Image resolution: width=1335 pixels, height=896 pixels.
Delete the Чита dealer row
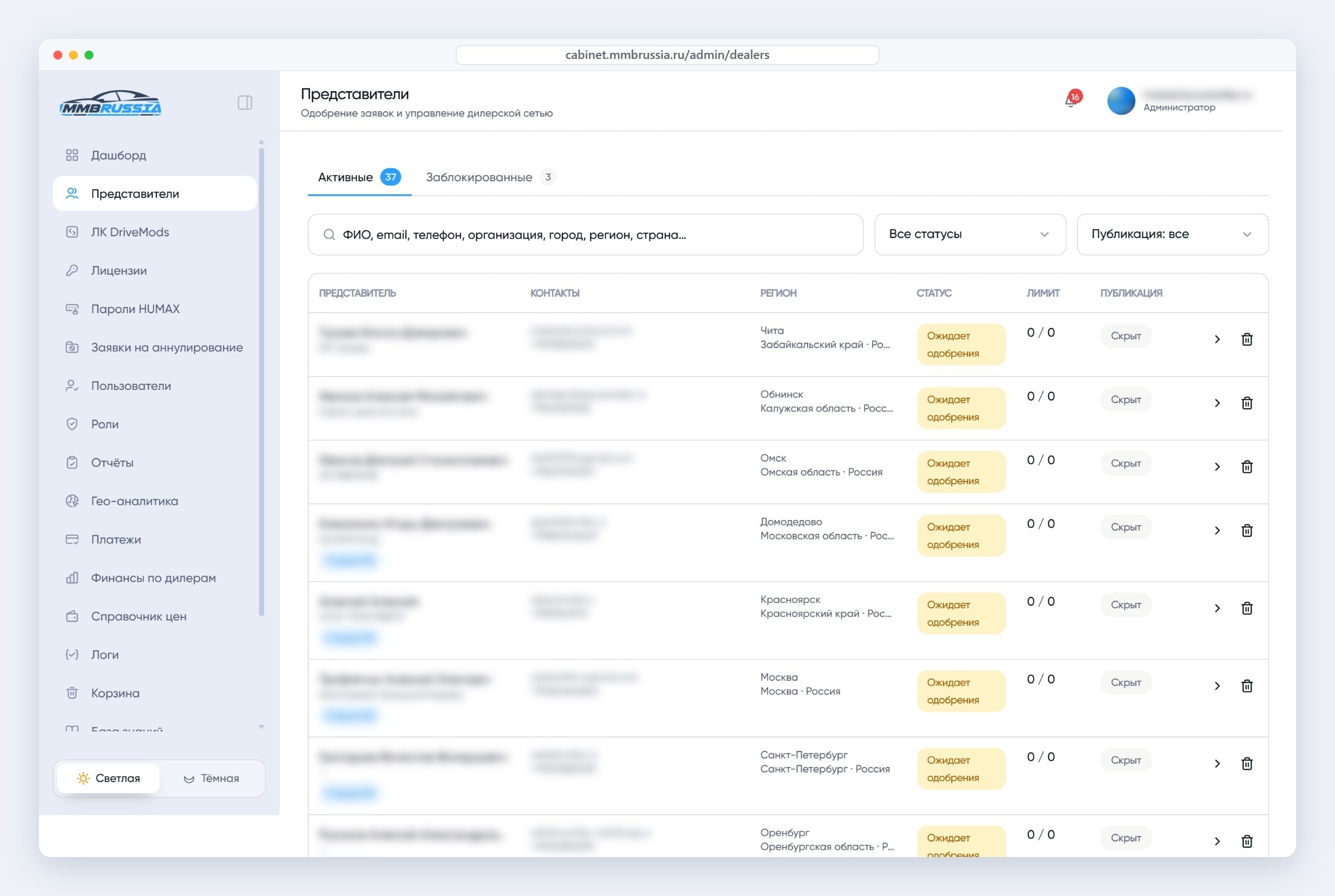pyautogui.click(x=1247, y=339)
